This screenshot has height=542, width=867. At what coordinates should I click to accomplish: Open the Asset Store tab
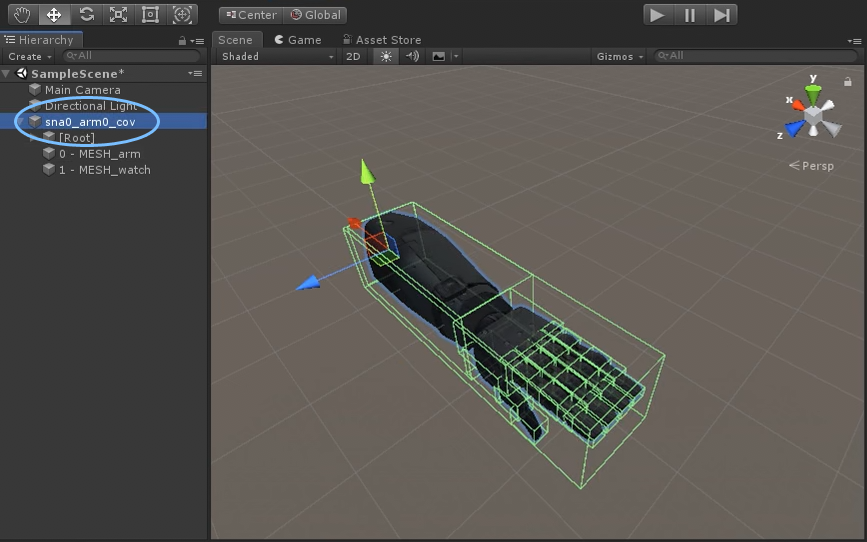pyautogui.click(x=382, y=40)
